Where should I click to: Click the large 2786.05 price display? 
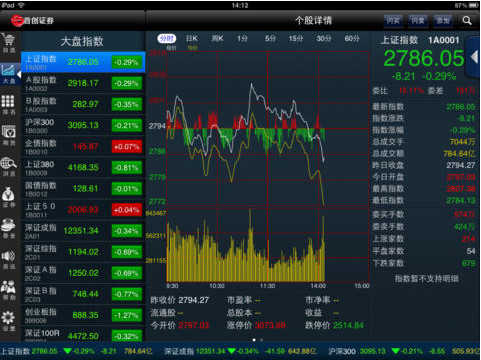point(424,58)
